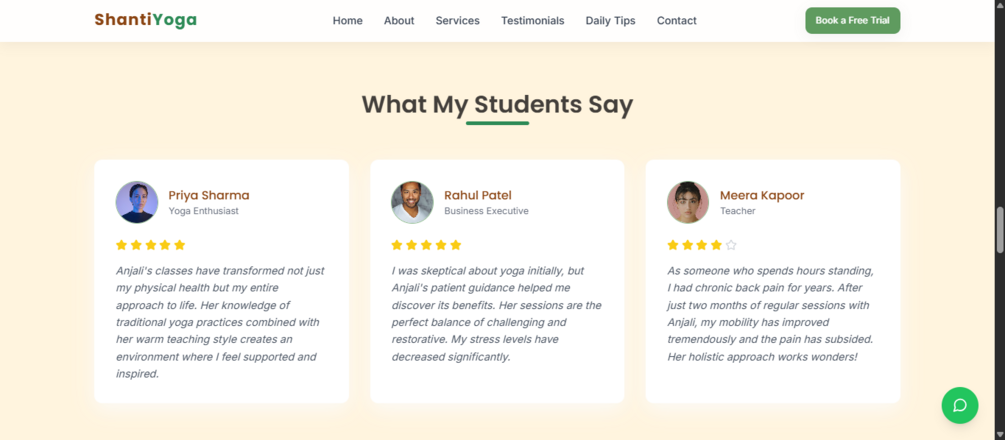Click Priya Sharma's profile avatar
This screenshot has width=1005, height=440.
tap(137, 202)
